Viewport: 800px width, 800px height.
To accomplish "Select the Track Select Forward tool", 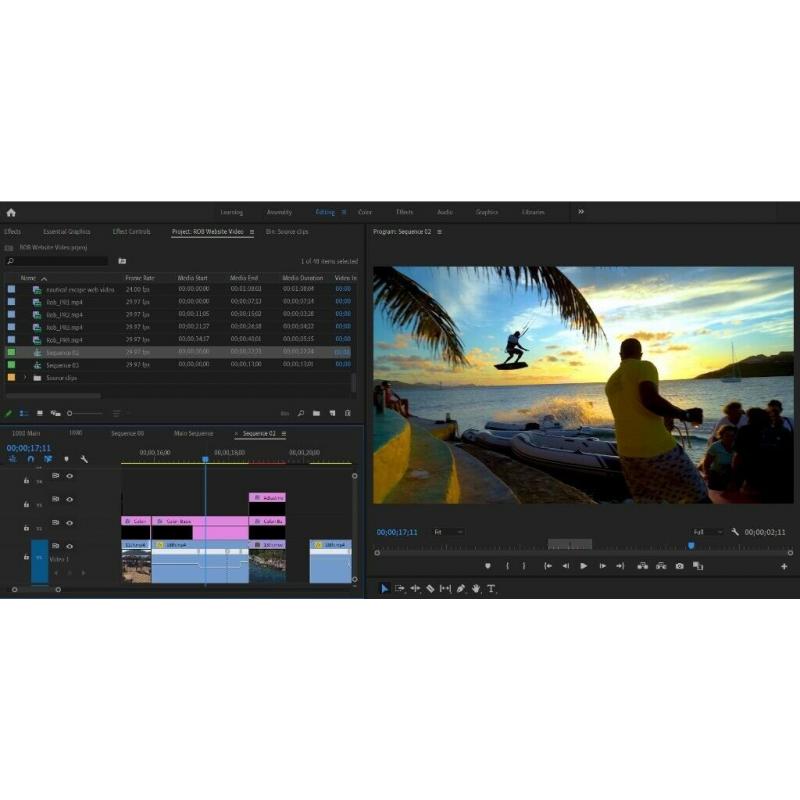I will (x=399, y=589).
